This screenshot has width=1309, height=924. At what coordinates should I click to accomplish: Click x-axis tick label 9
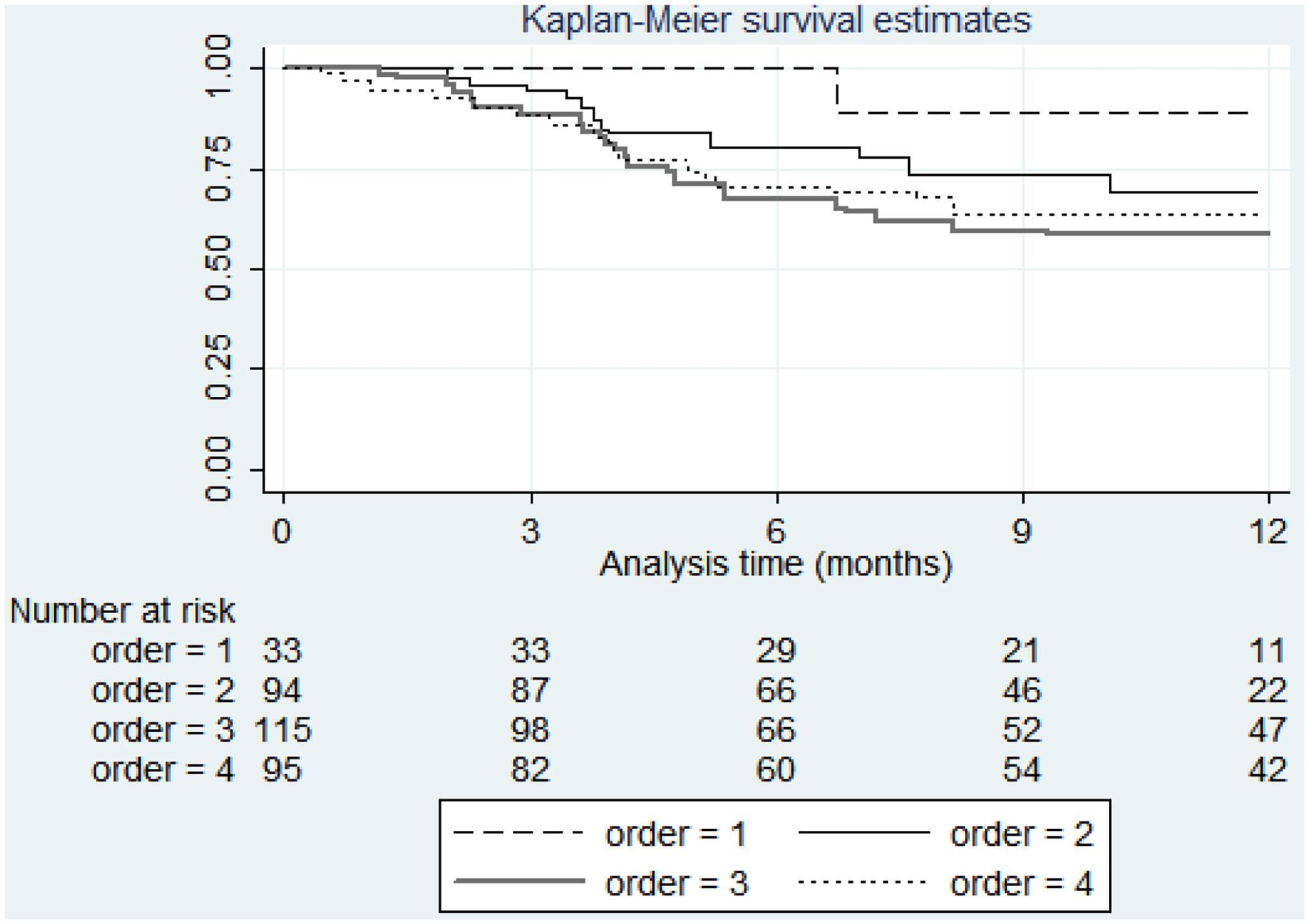click(x=1022, y=532)
